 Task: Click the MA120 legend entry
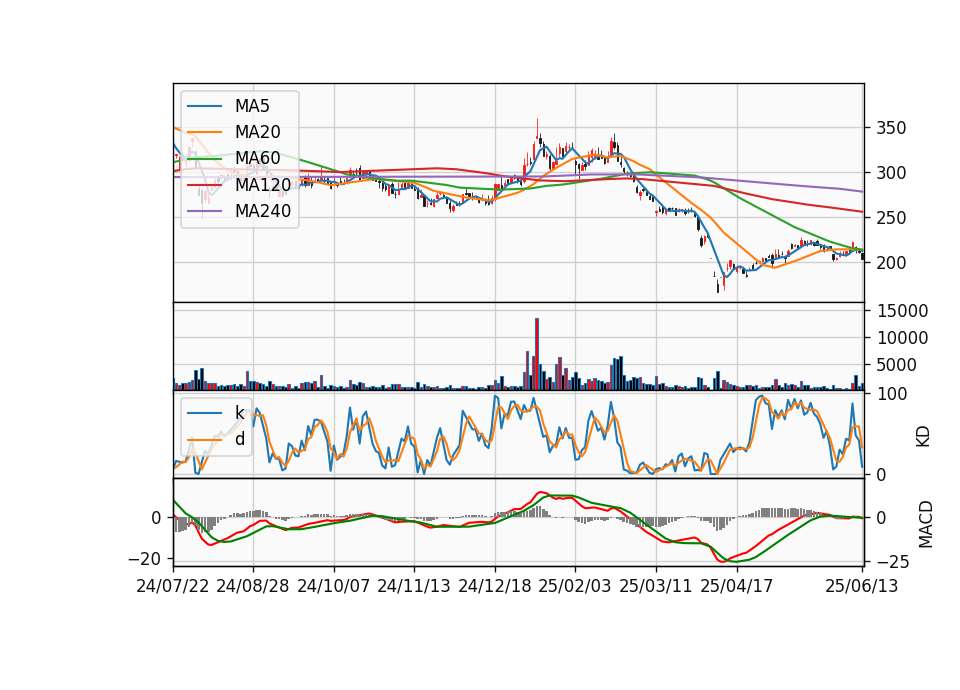tap(239, 184)
